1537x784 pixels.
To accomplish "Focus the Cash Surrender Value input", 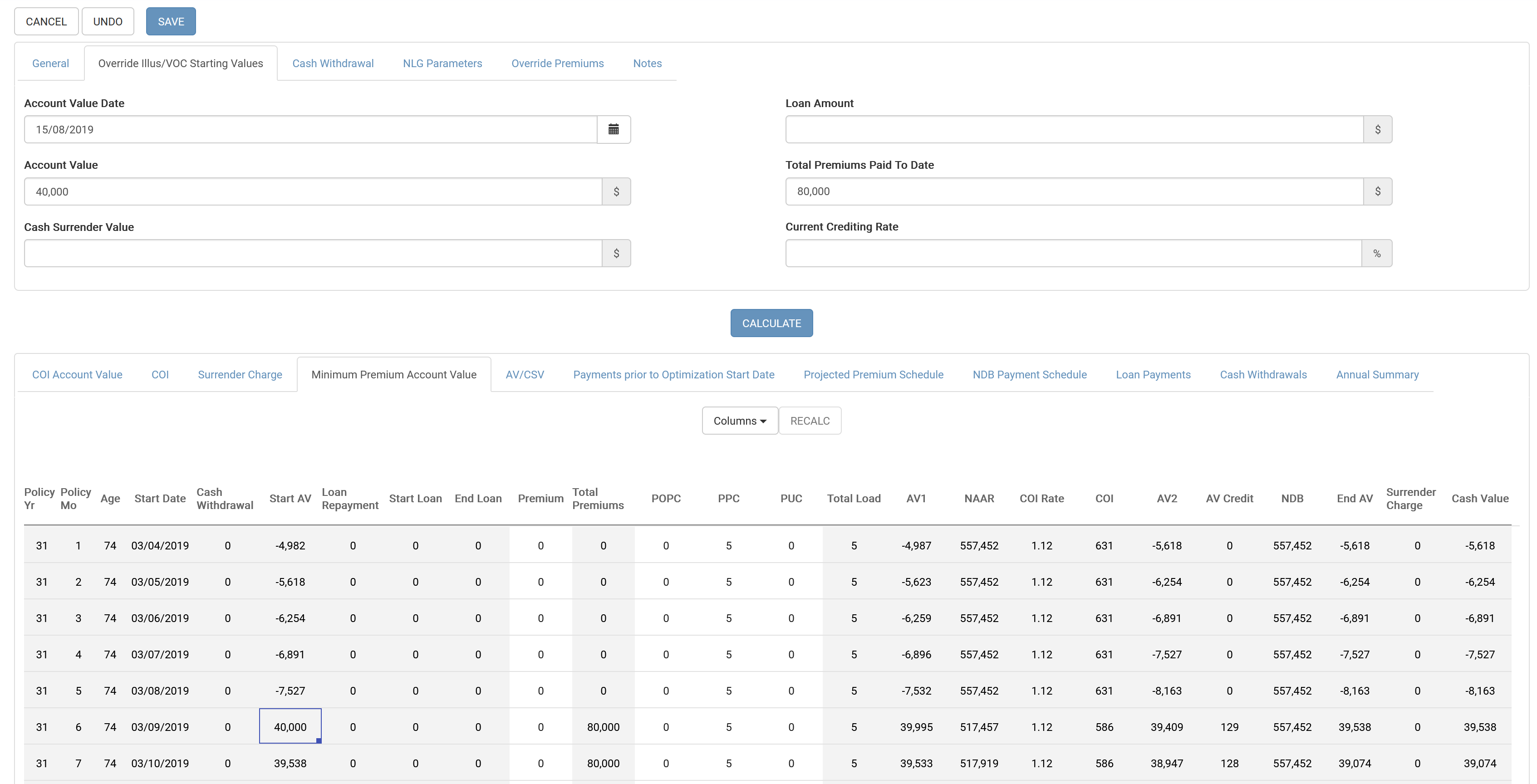I will [x=313, y=254].
